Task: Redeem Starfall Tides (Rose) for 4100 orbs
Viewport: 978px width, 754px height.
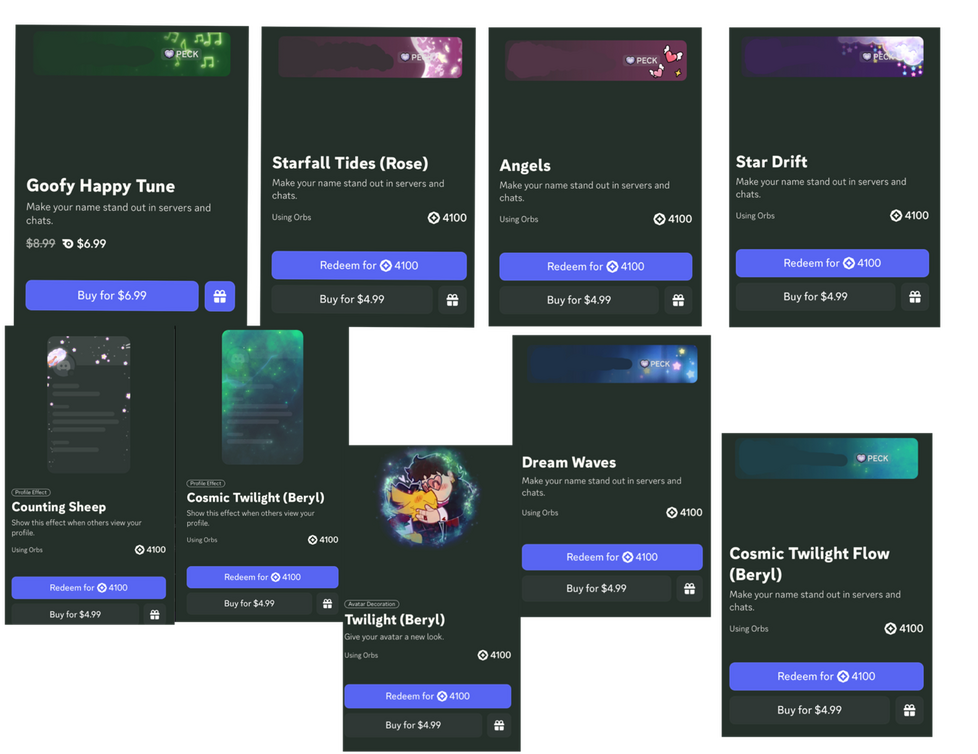Action: tap(369, 266)
